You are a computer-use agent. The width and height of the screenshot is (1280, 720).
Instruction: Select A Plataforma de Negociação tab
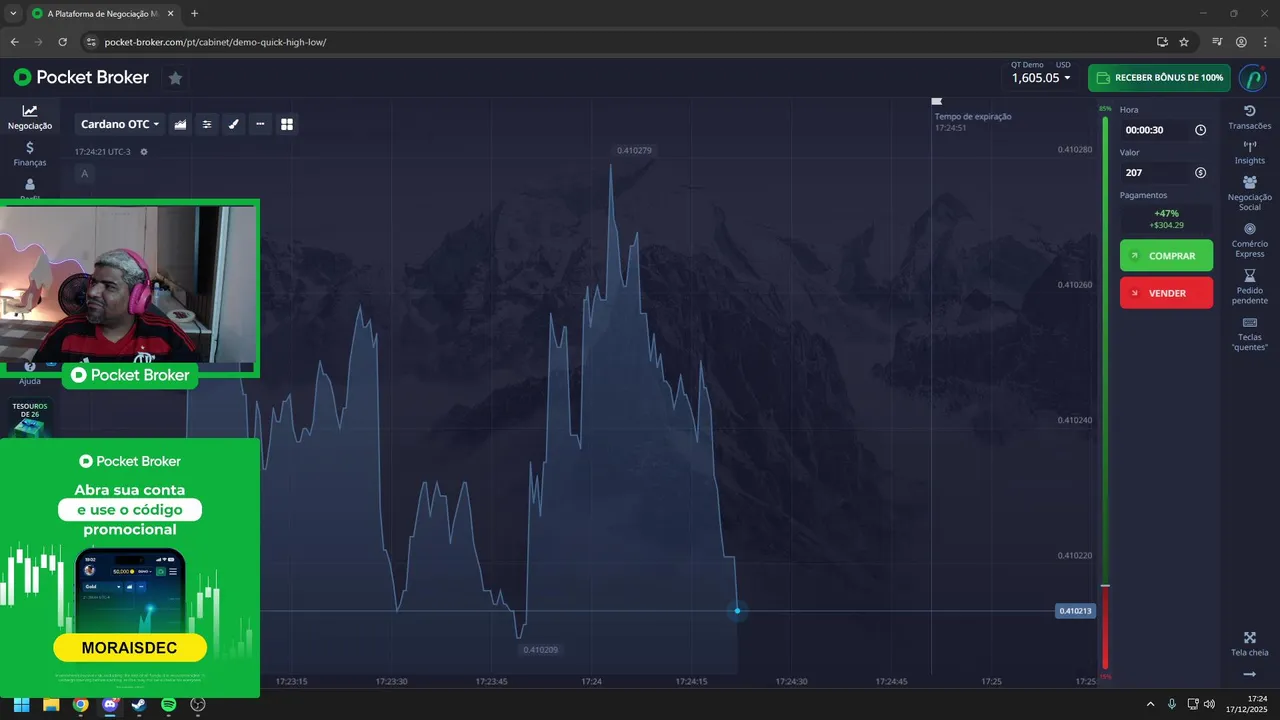[x=102, y=14]
